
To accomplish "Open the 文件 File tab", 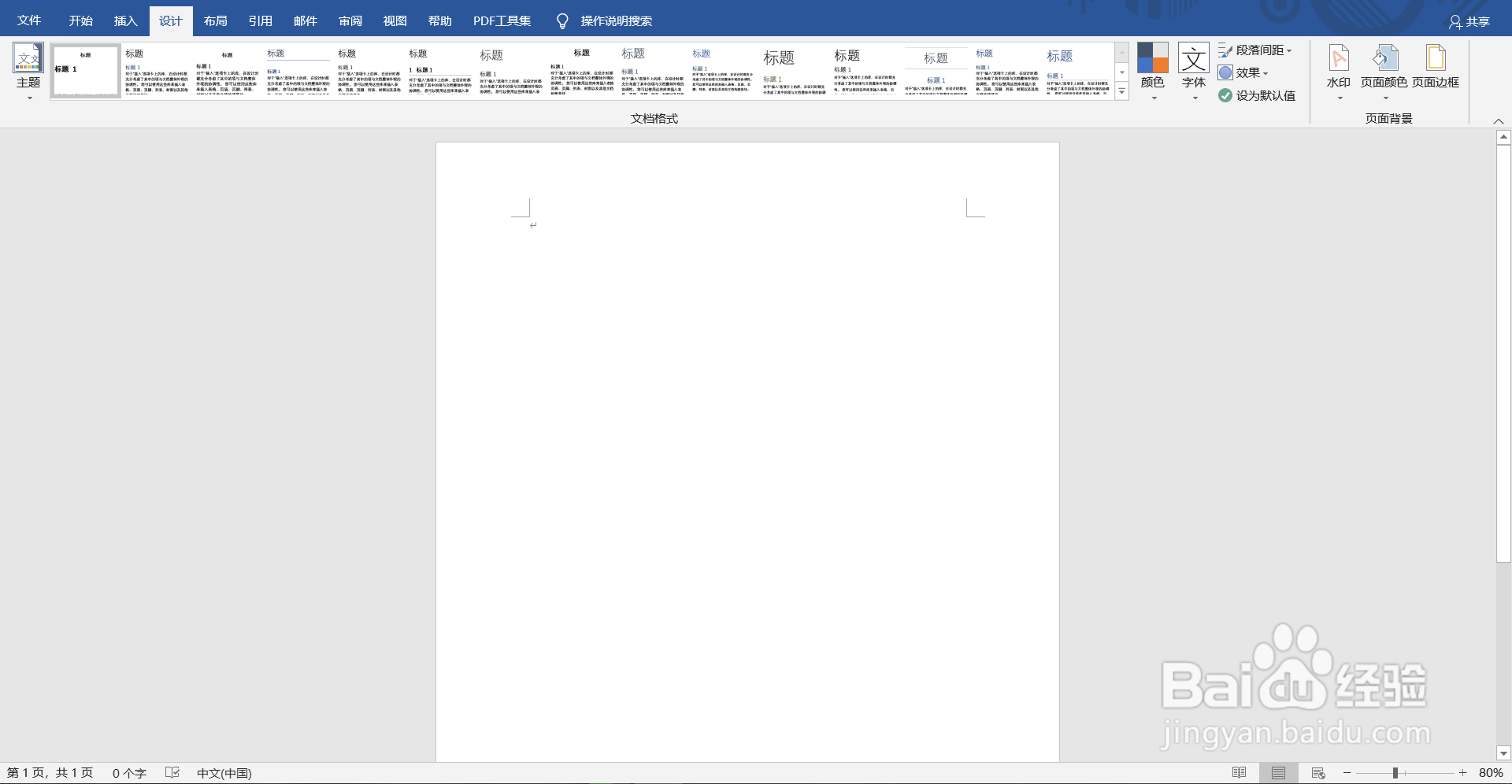I will coord(29,20).
